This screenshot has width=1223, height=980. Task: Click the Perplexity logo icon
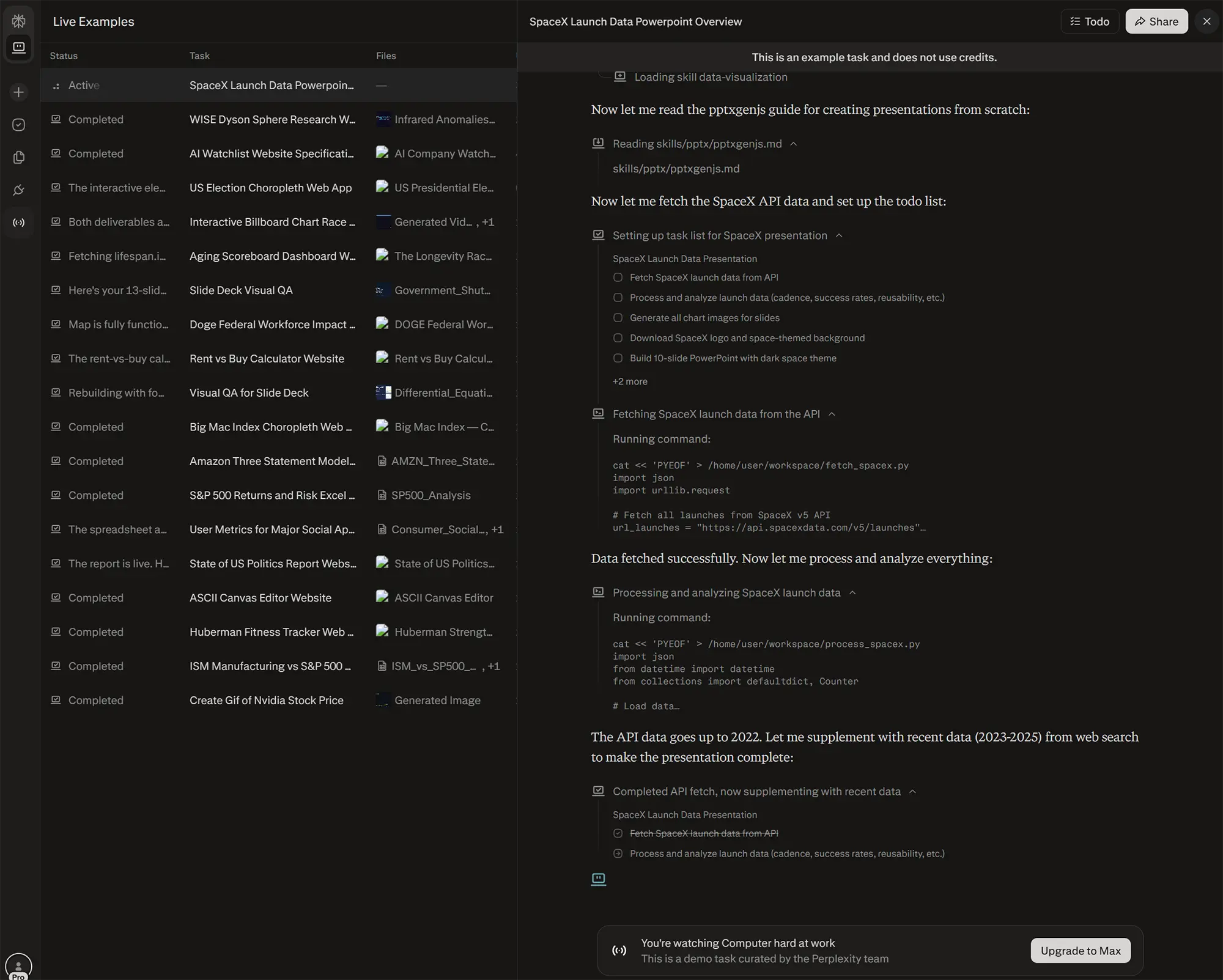click(x=18, y=21)
